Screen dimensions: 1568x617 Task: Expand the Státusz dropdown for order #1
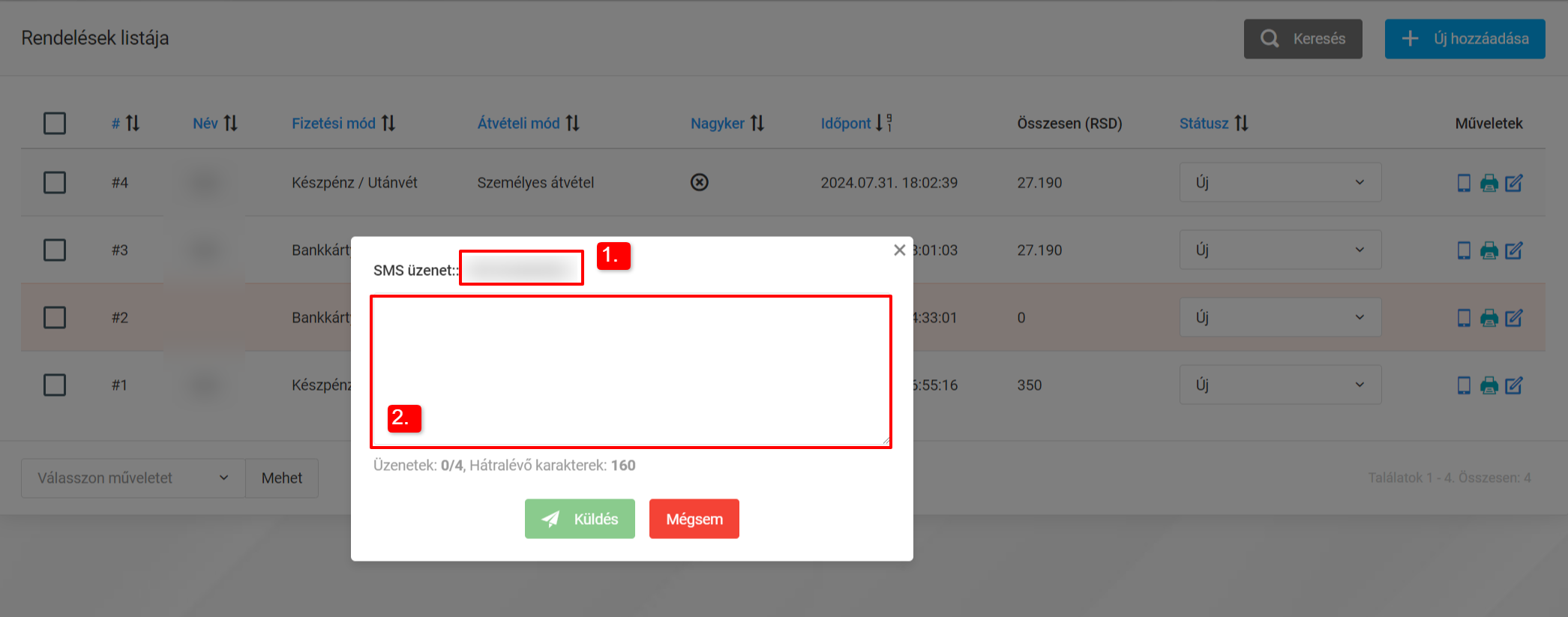[x=1279, y=385]
